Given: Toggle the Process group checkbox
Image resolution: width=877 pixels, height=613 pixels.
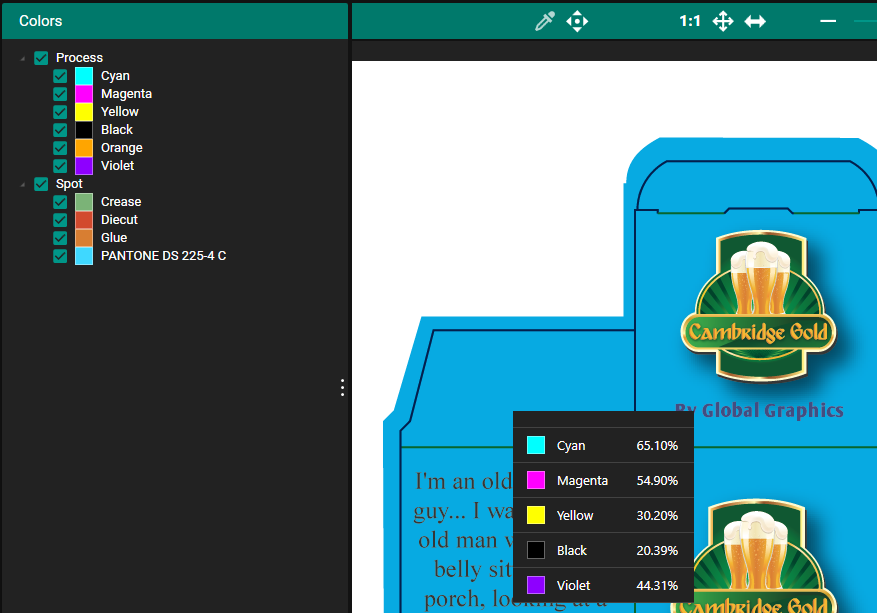Looking at the screenshot, I should pos(41,58).
